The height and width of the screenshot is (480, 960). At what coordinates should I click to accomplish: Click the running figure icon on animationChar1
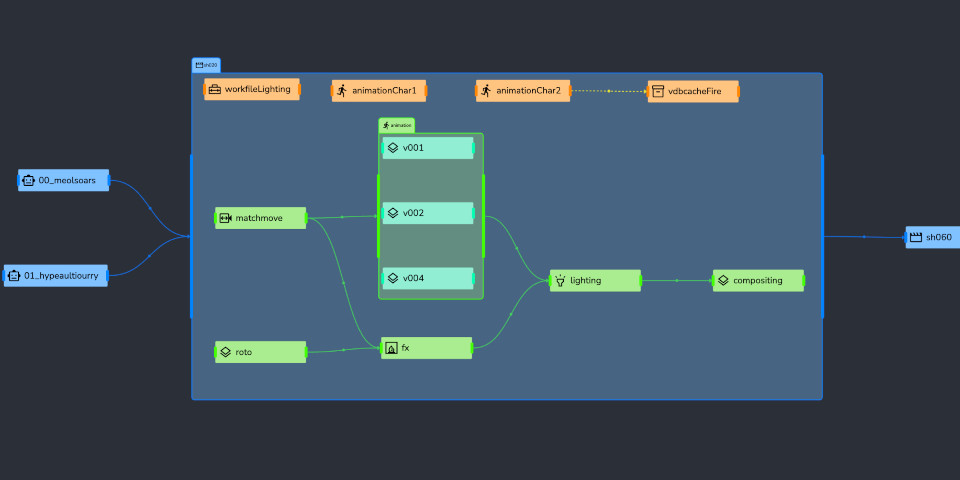(x=342, y=91)
